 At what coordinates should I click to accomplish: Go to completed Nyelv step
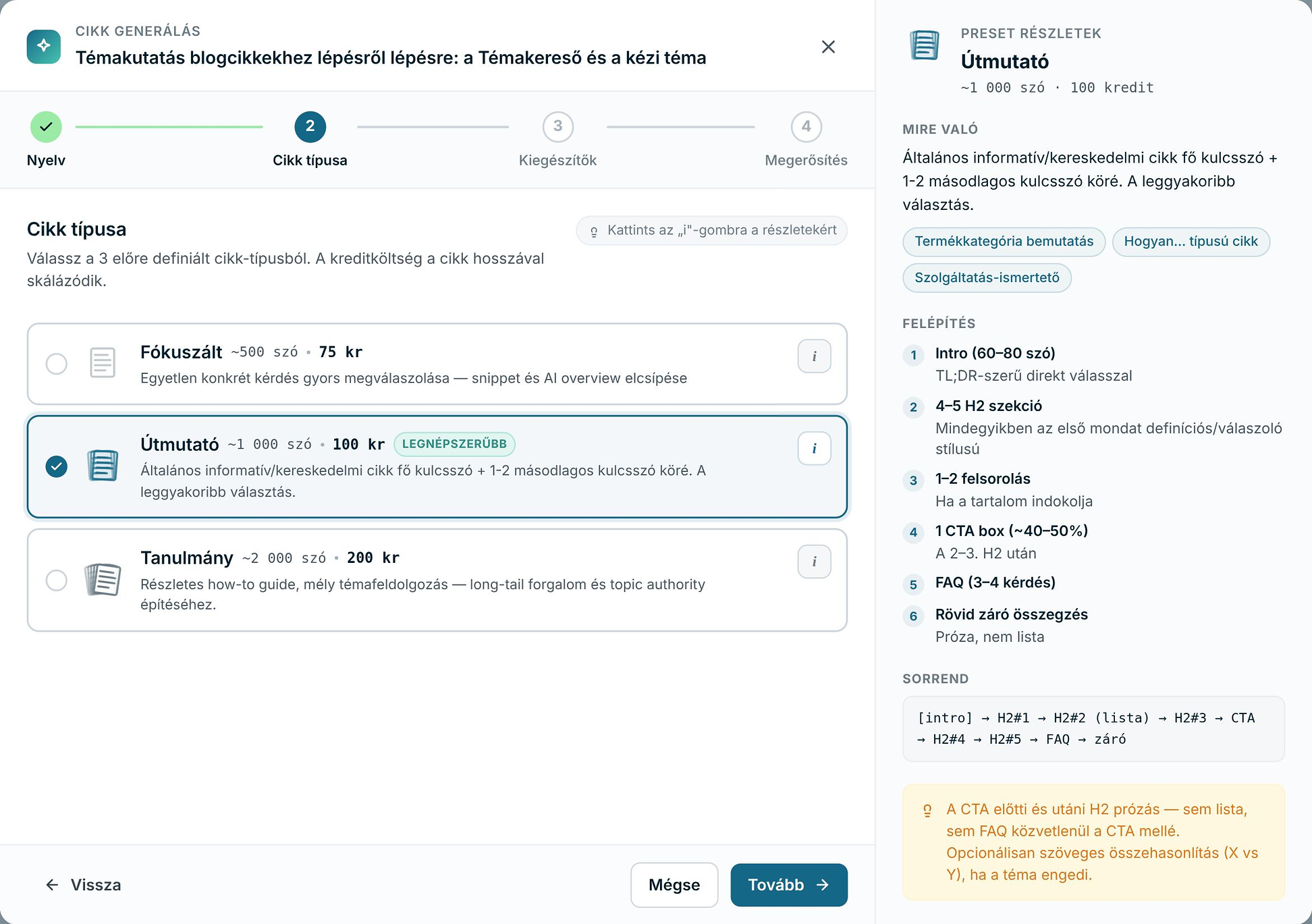46,127
